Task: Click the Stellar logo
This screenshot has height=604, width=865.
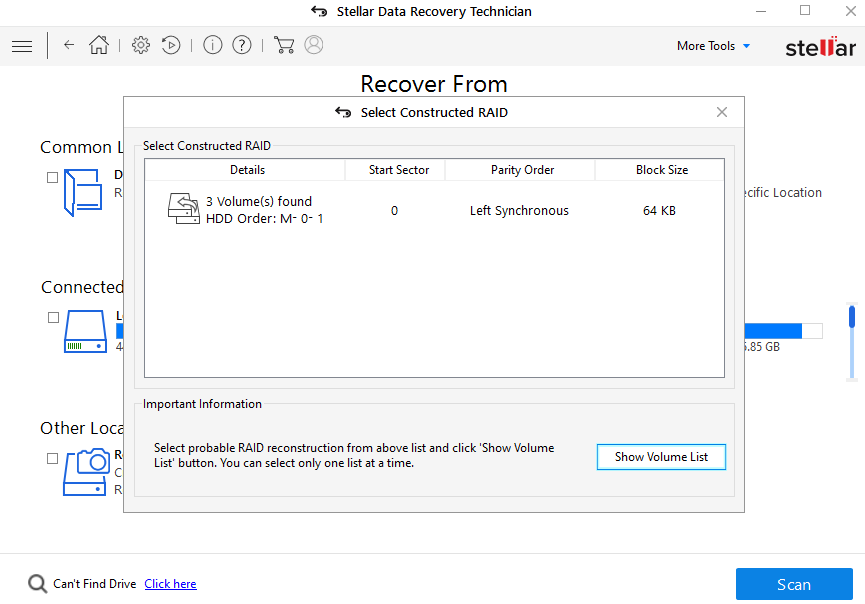Action: (820, 47)
